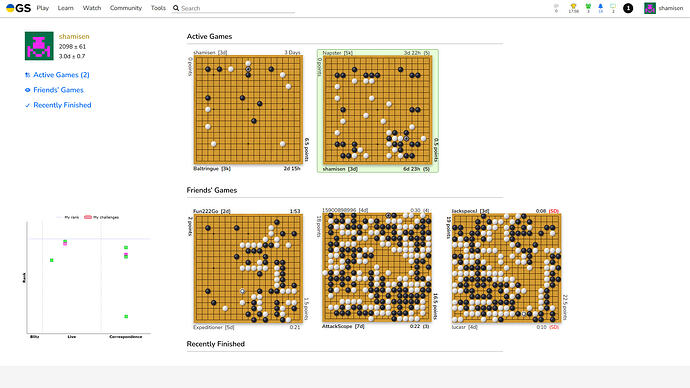This screenshot has height=388, width=690.
Task: Click the Correspondence axis label on chart
Action: (x=125, y=337)
